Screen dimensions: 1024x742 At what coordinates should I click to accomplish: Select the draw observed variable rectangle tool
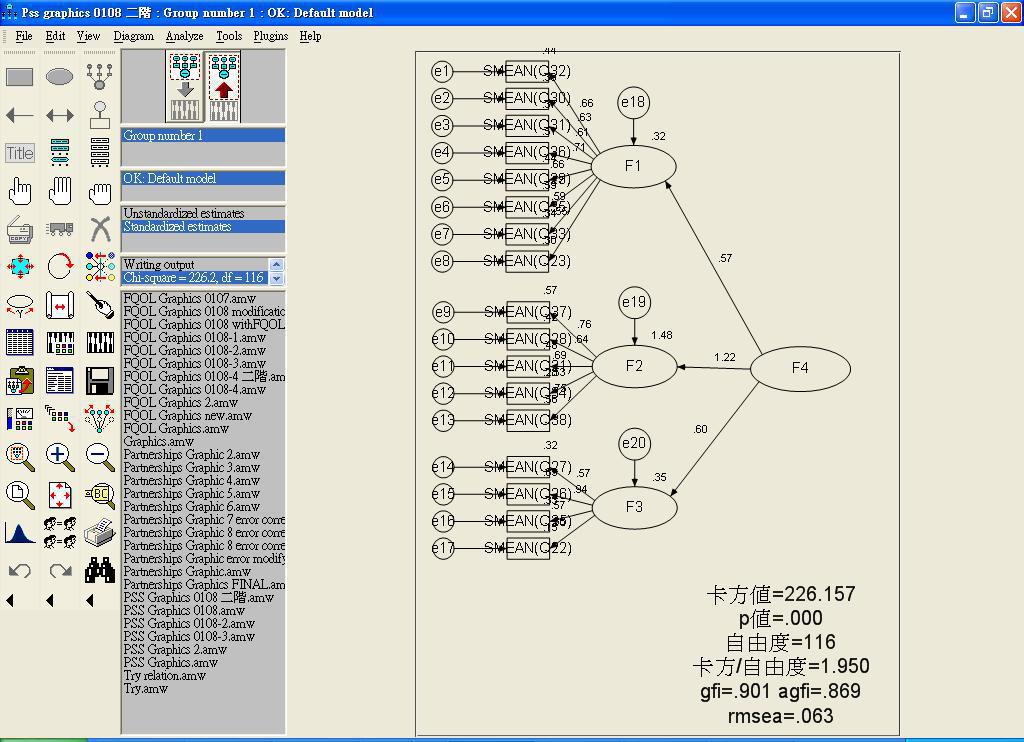click(x=20, y=77)
